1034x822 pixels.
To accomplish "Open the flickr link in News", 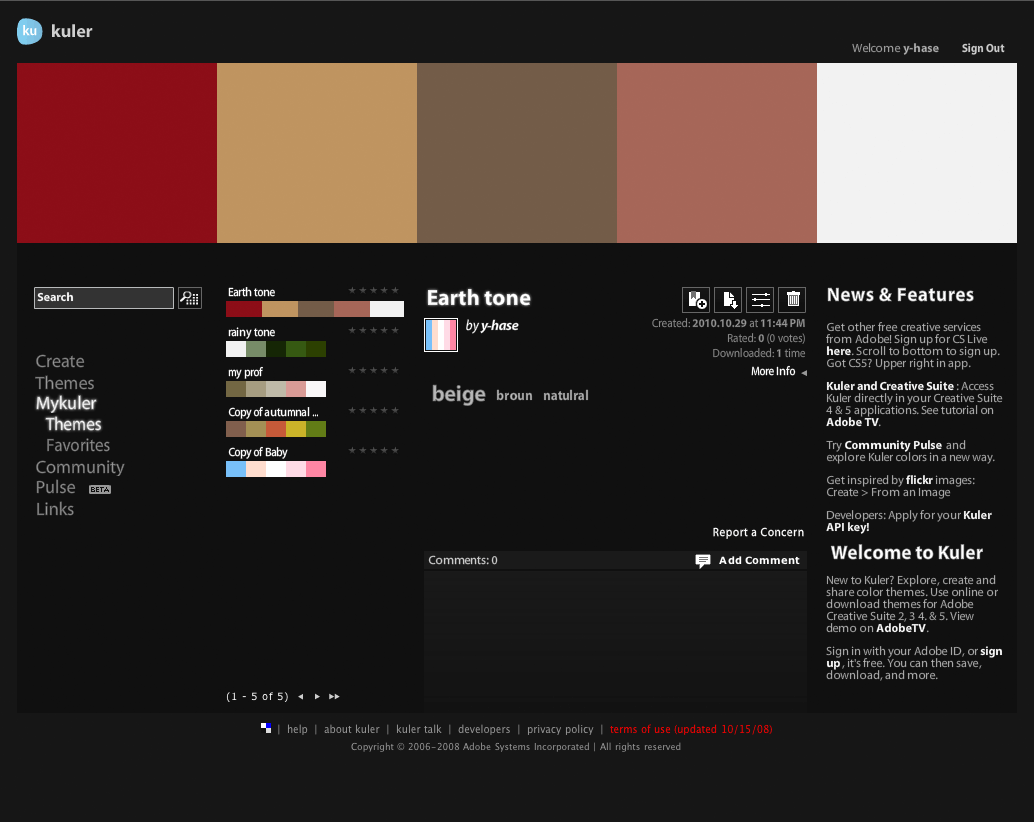I will (x=919, y=480).
